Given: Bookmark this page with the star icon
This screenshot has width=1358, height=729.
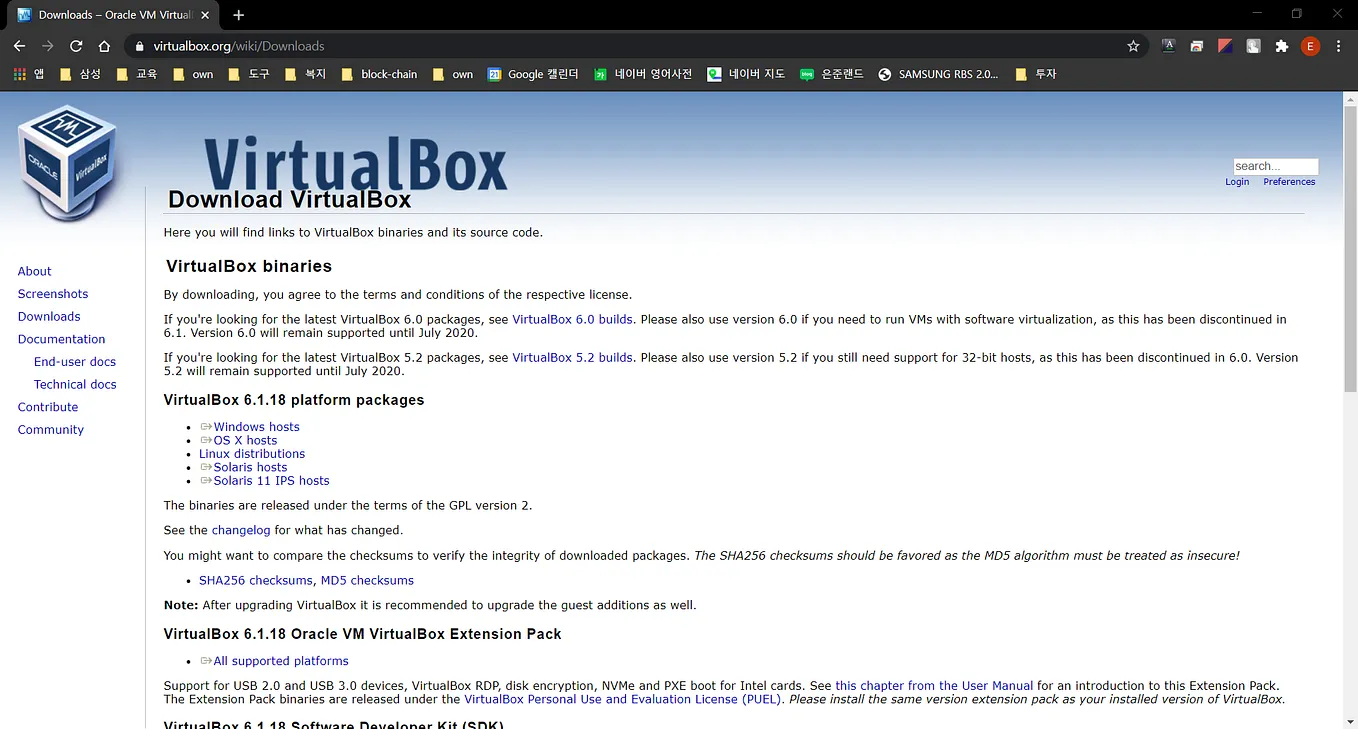Looking at the screenshot, I should (x=1133, y=46).
